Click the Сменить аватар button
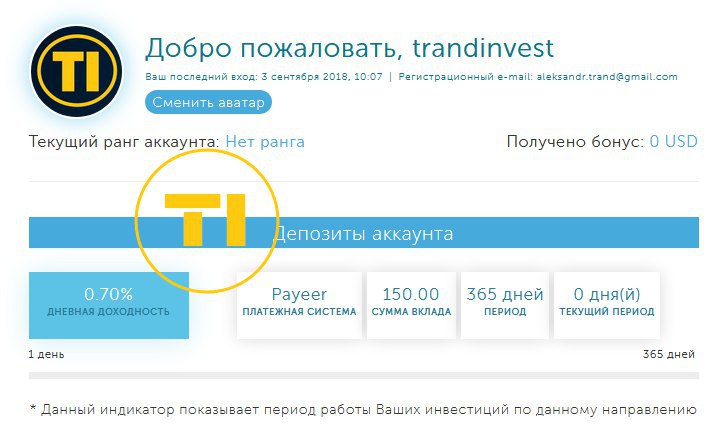 tap(208, 102)
